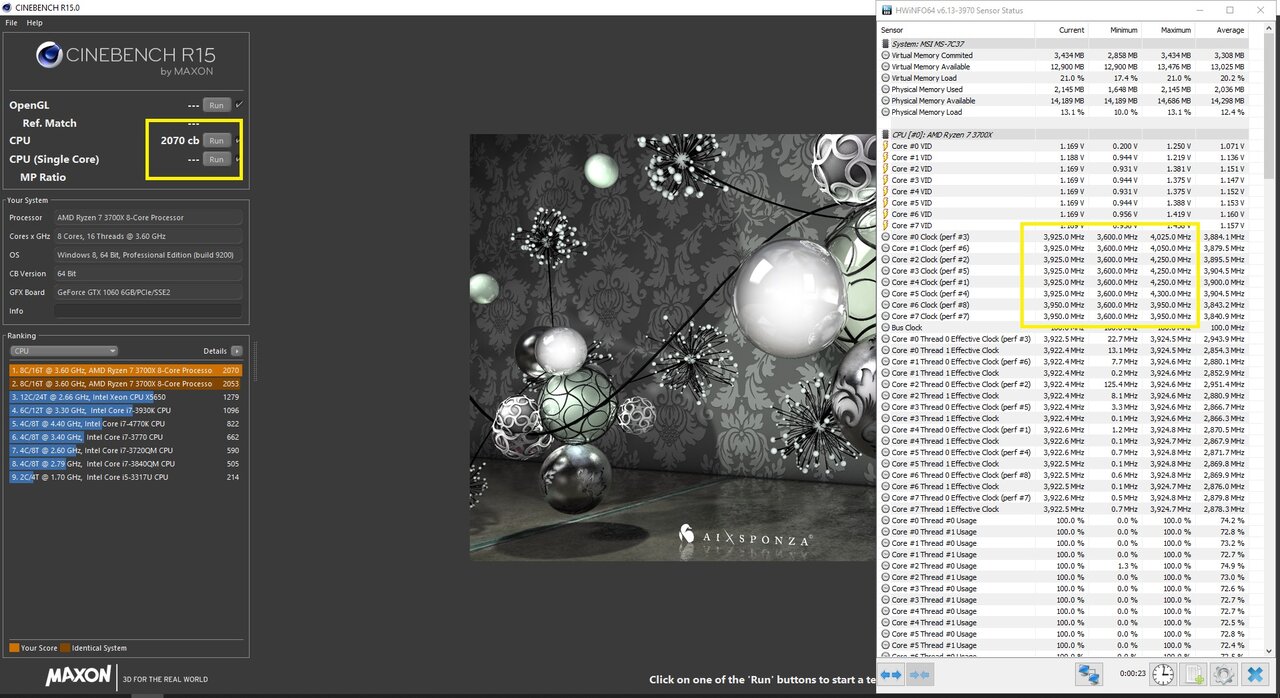Screen dimensions: 1280x698
Task: Expand sensor columns with the blue outward arrows
Action: 892,675
